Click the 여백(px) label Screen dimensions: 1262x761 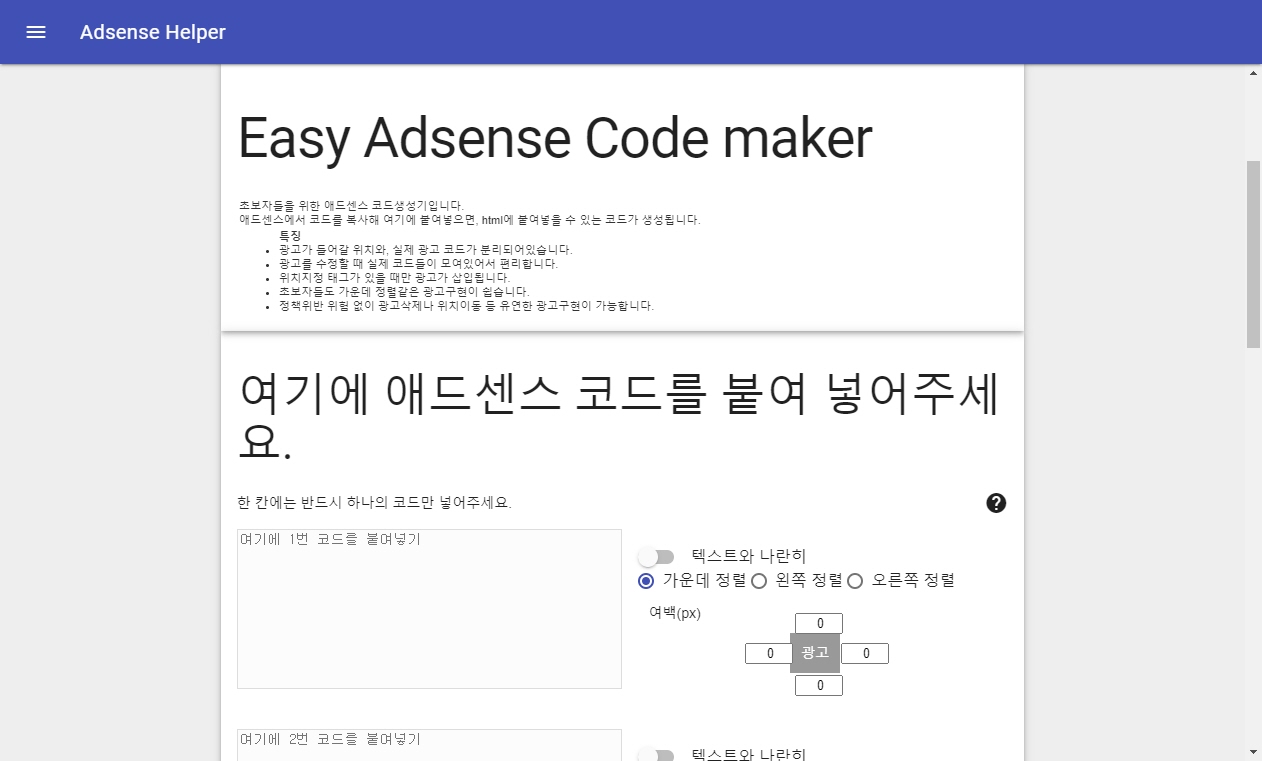click(675, 613)
